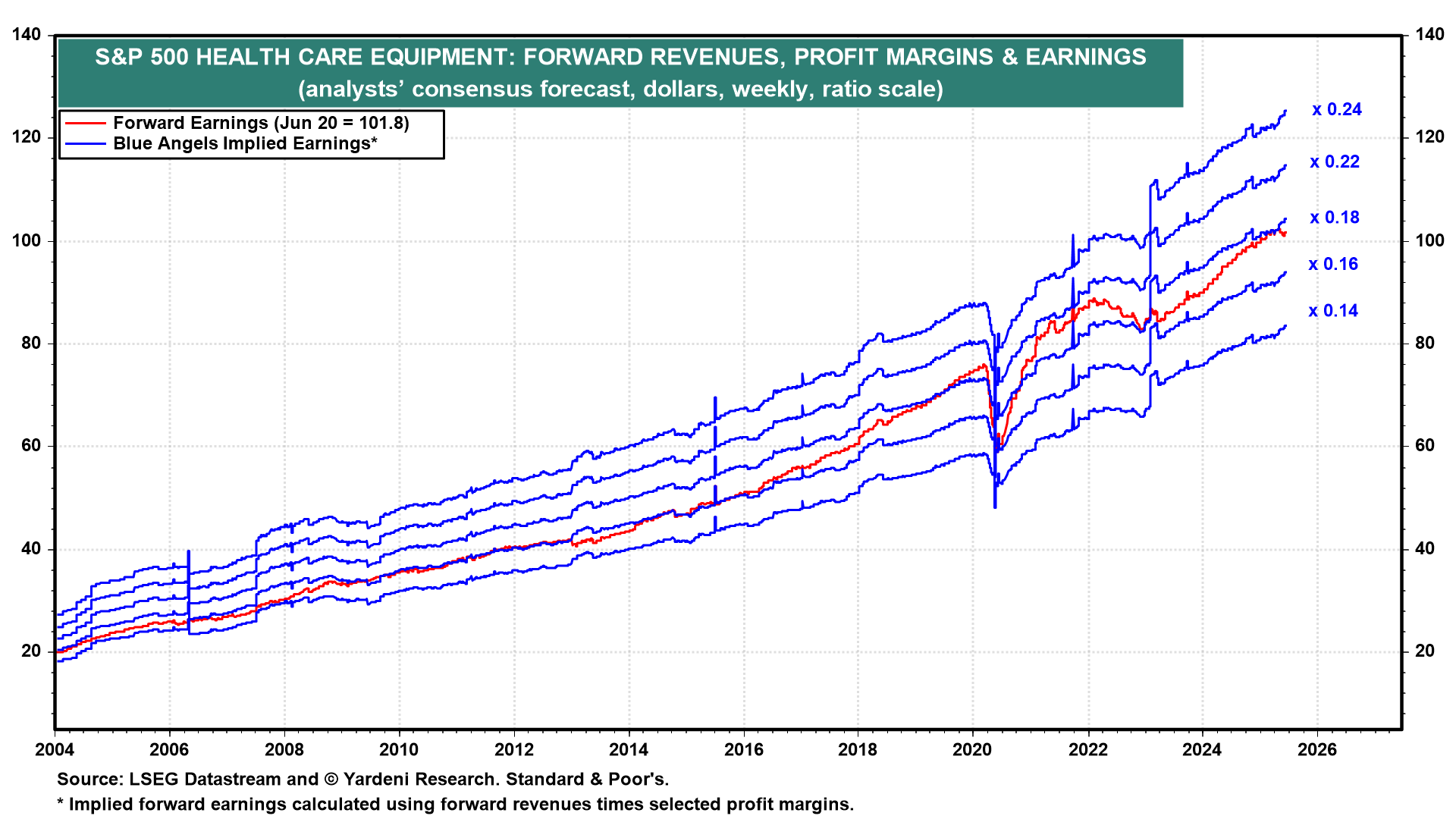This screenshot has width=1456, height=819.
Task: Click the 2020 x-axis year label
Action: click(x=972, y=749)
